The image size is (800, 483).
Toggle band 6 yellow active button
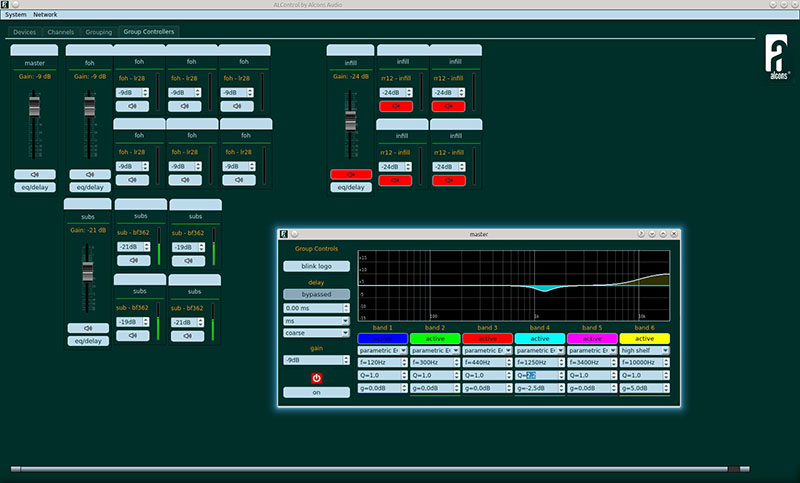(644, 338)
